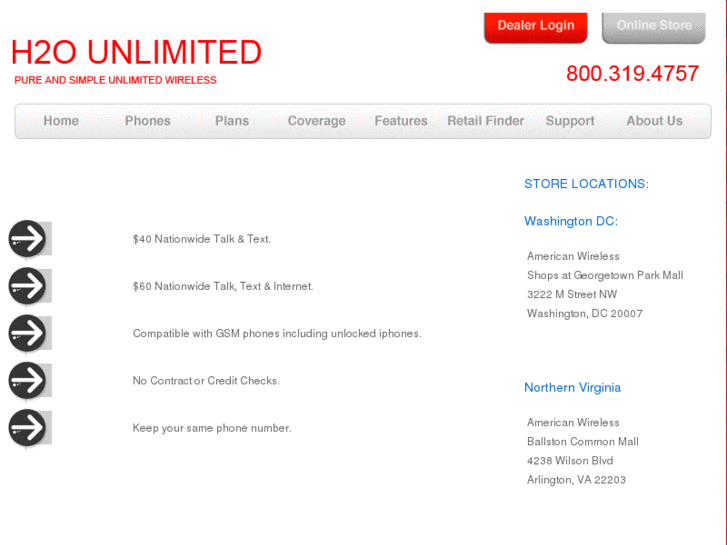Click the STORE LOCATIONS heading
This screenshot has height=545, width=727.
tap(587, 184)
